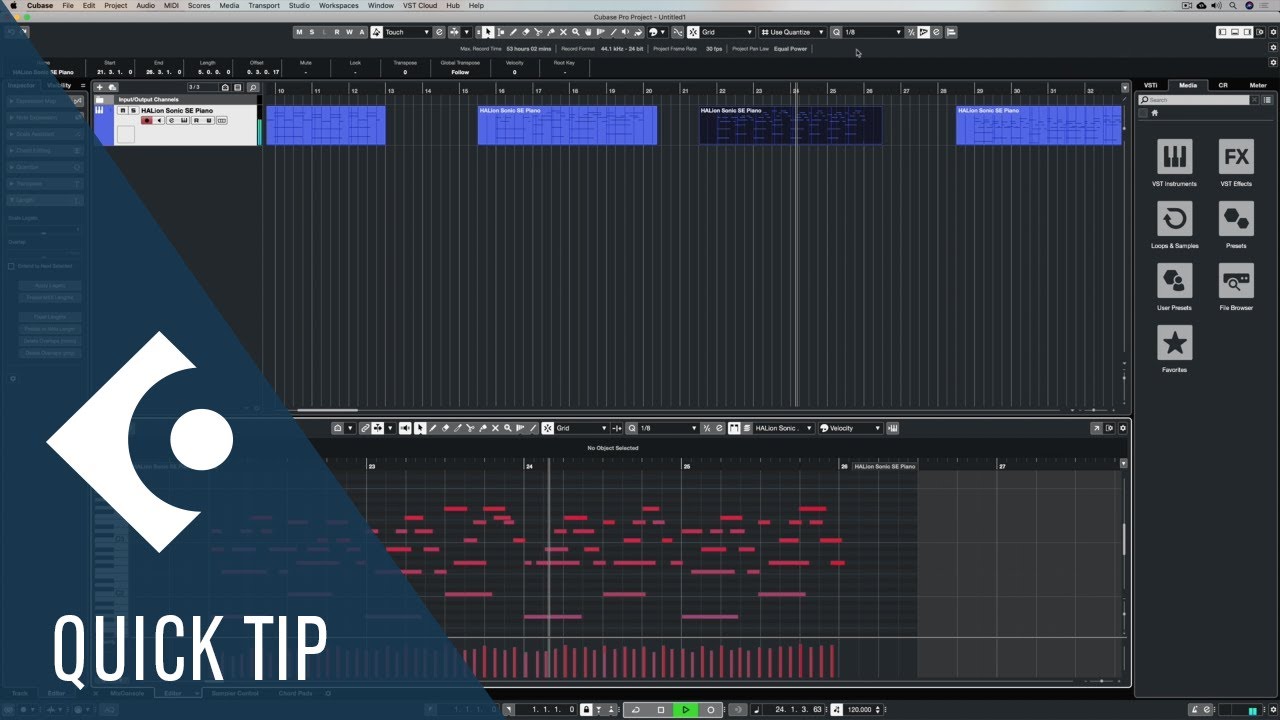Switch to the CR tab
This screenshot has width=1280, height=720.
pyautogui.click(x=1223, y=85)
